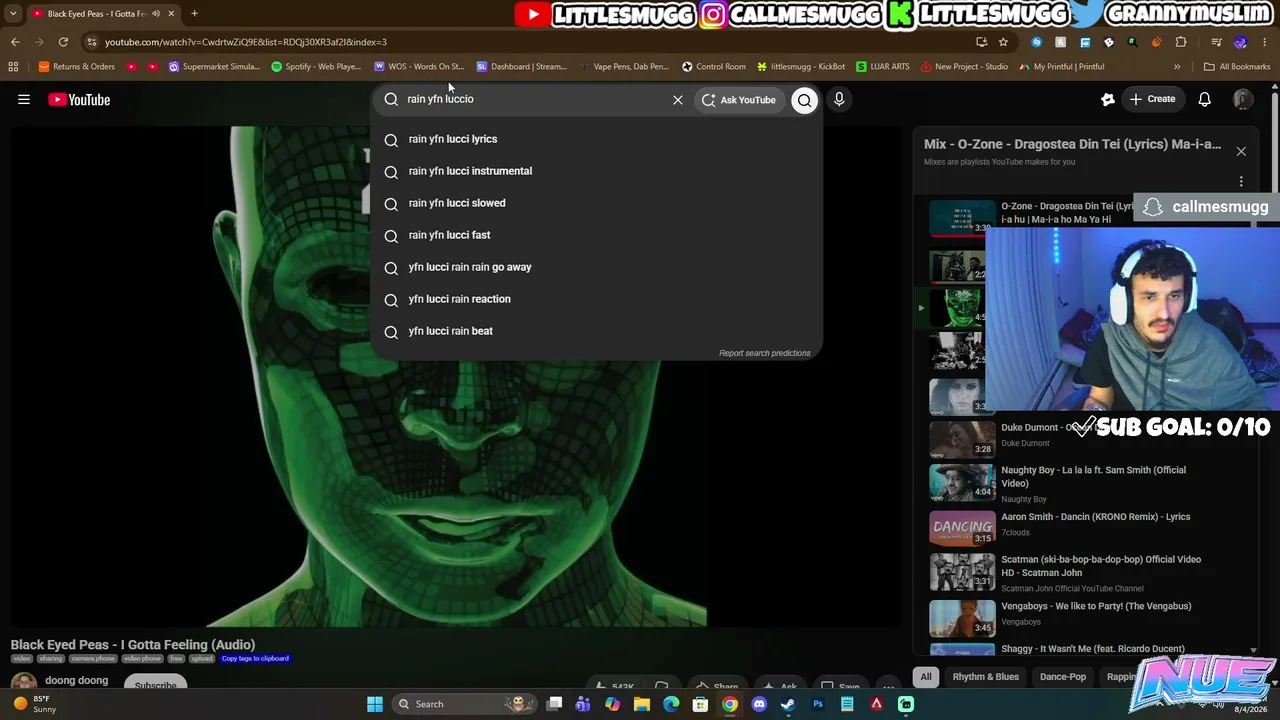Open the weather widget showing 85°F Sunny
Image resolution: width=1280 pixels, height=720 pixels.
(34, 704)
